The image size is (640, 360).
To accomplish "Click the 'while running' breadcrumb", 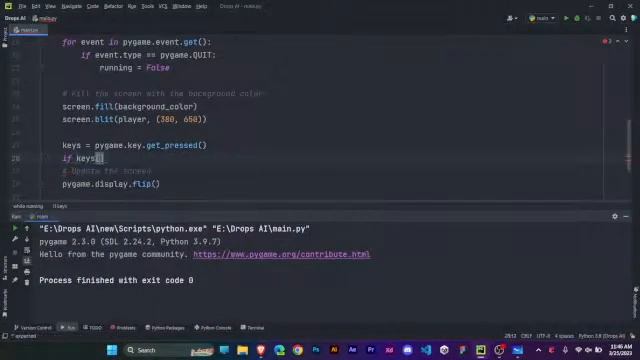I will tap(28, 206).
